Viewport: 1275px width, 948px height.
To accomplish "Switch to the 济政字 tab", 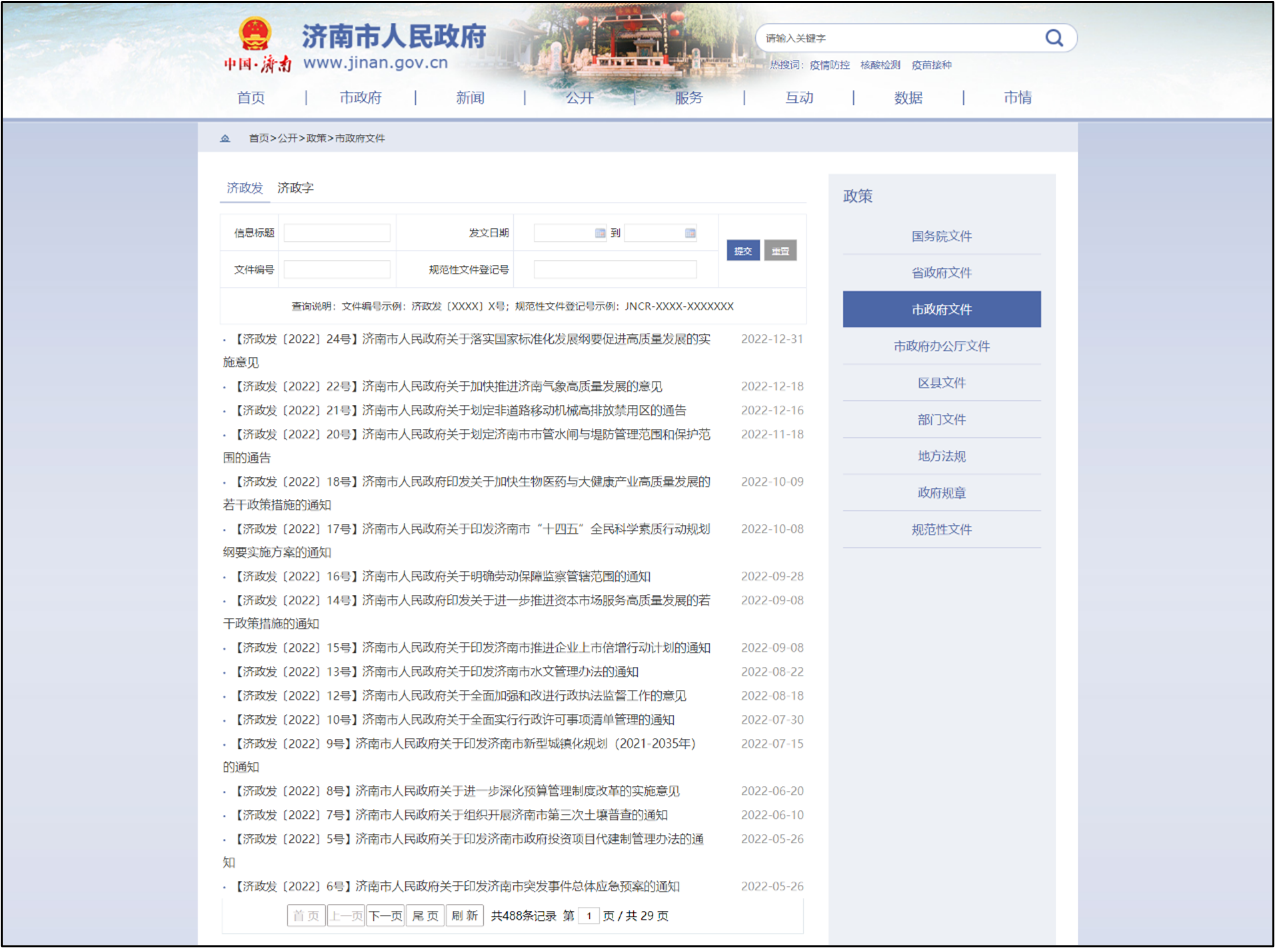I will pos(295,188).
